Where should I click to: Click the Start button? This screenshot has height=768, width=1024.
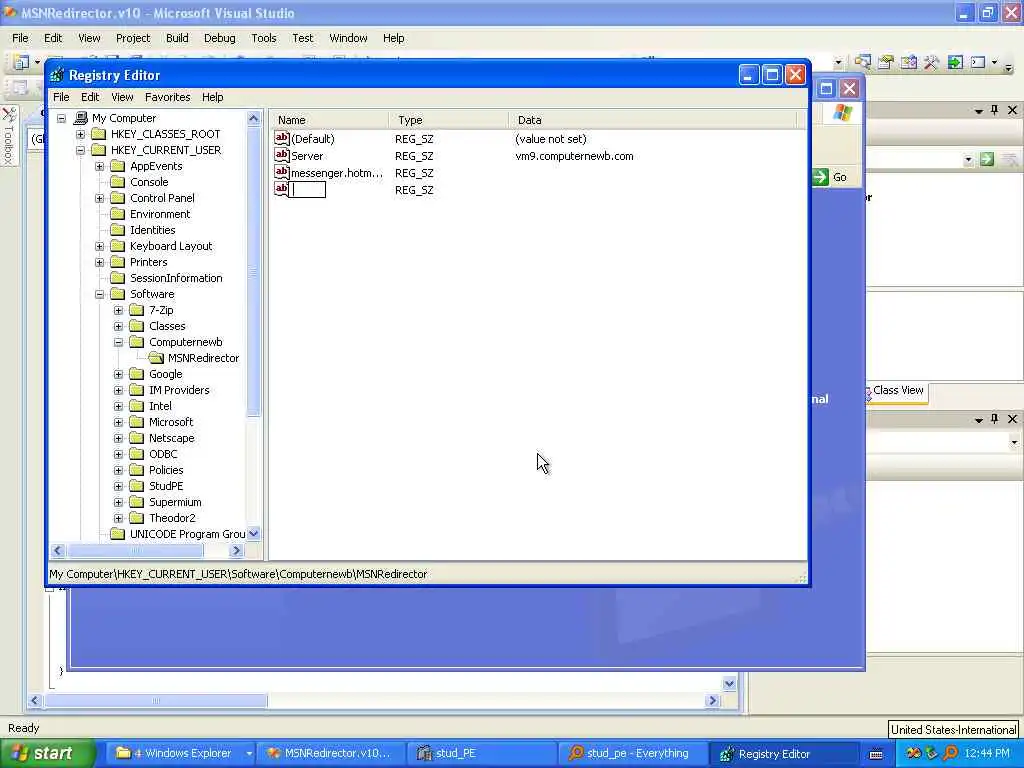pos(47,754)
